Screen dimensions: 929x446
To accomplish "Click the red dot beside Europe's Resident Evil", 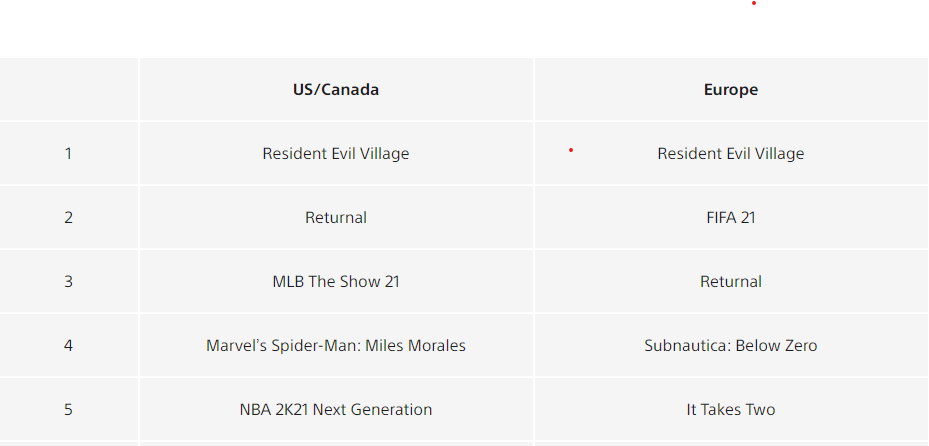I will [571, 150].
